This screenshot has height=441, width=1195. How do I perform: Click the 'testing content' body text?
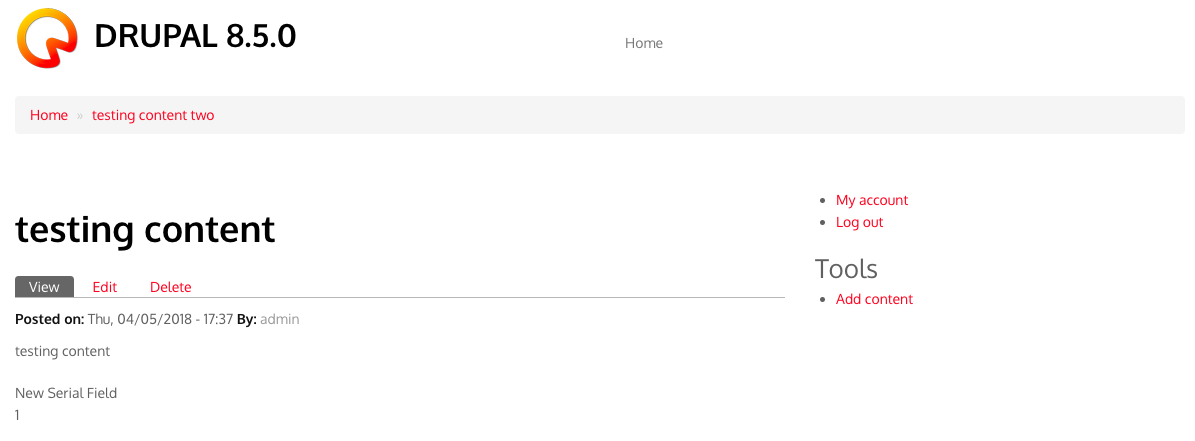coord(62,351)
